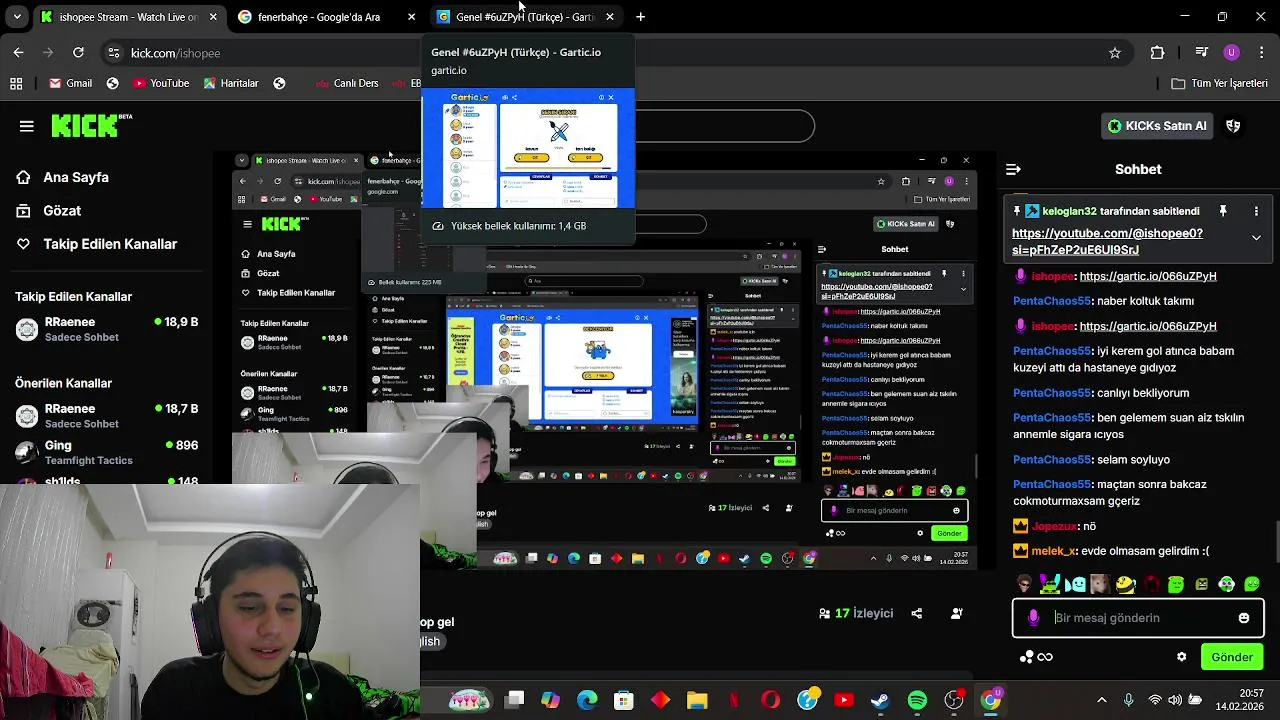Open the shield icon next to KICKs
Image resolution: width=1280 pixels, height=720 pixels.
pyautogui.click(x=1233, y=126)
